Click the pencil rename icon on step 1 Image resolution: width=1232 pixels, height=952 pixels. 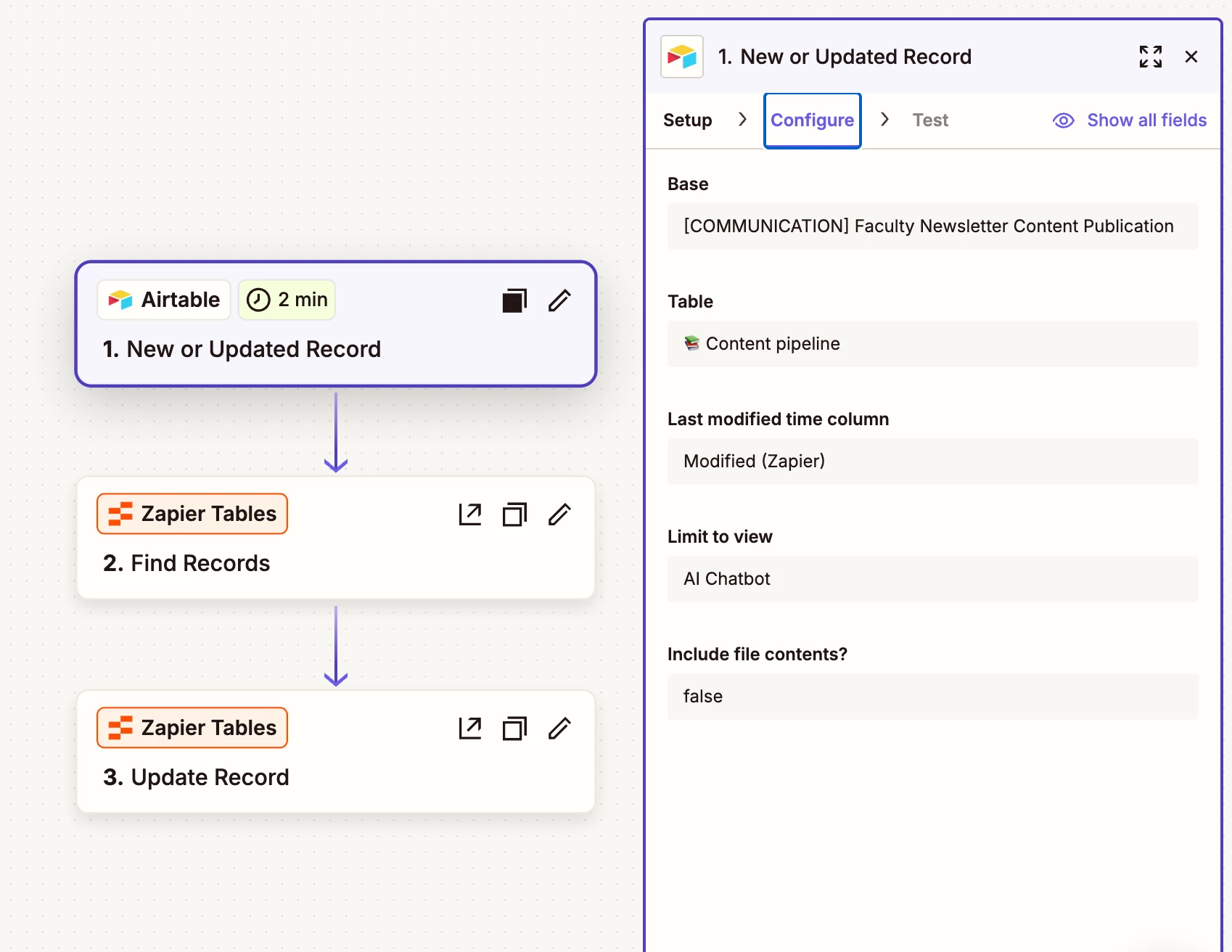pos(559,300)
